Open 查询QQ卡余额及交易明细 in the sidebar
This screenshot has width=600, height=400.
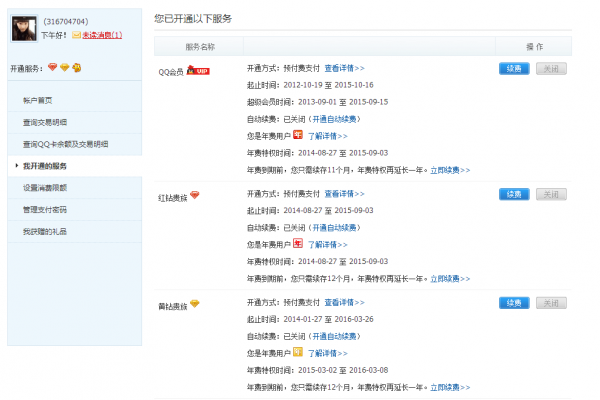[65, 144]
